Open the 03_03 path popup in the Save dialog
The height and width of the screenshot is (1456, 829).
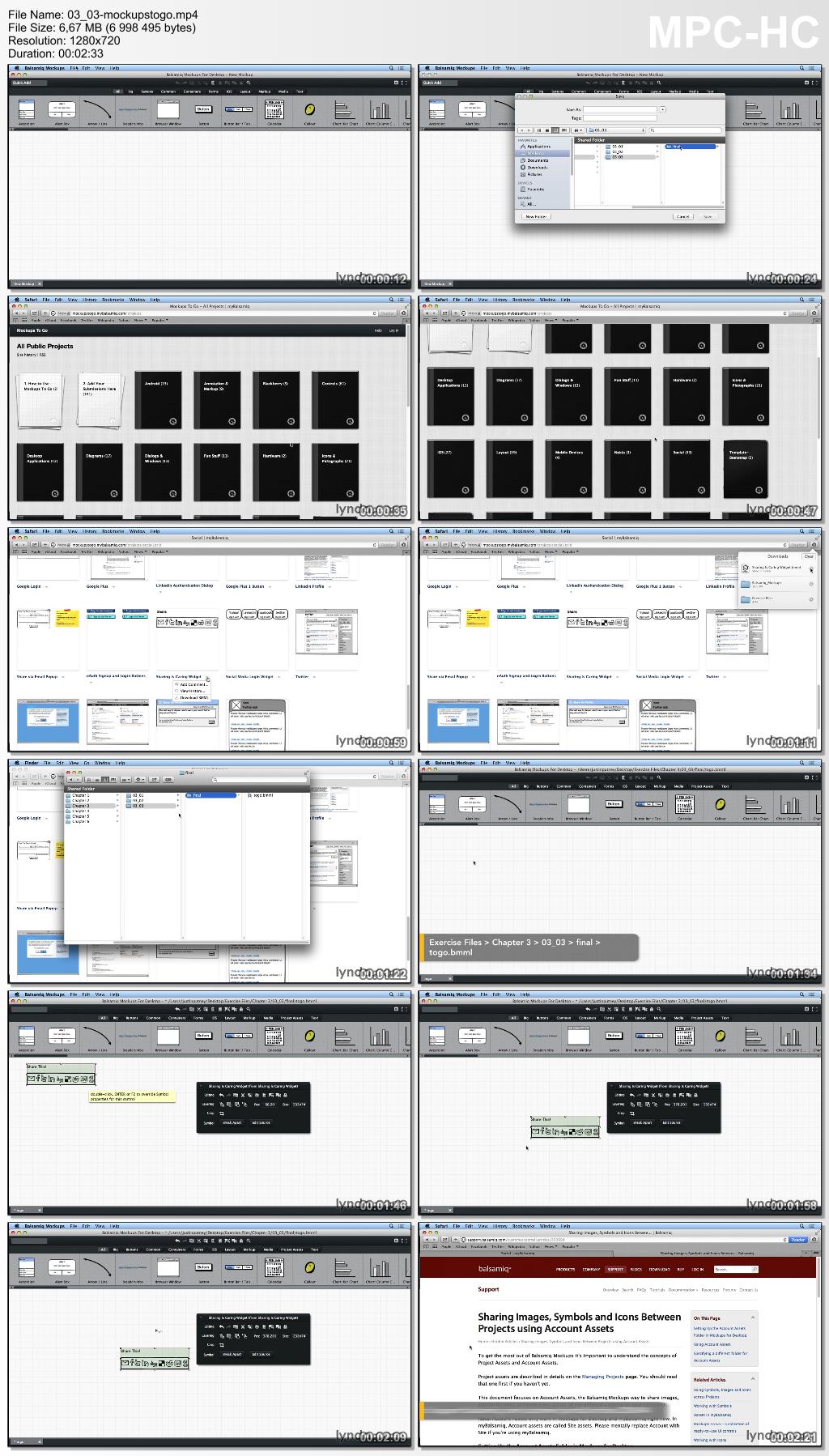pyautogui.click(x=616, y=130)
